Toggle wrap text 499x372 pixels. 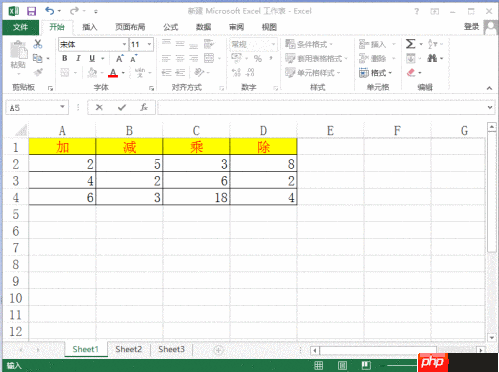point(209,44)
